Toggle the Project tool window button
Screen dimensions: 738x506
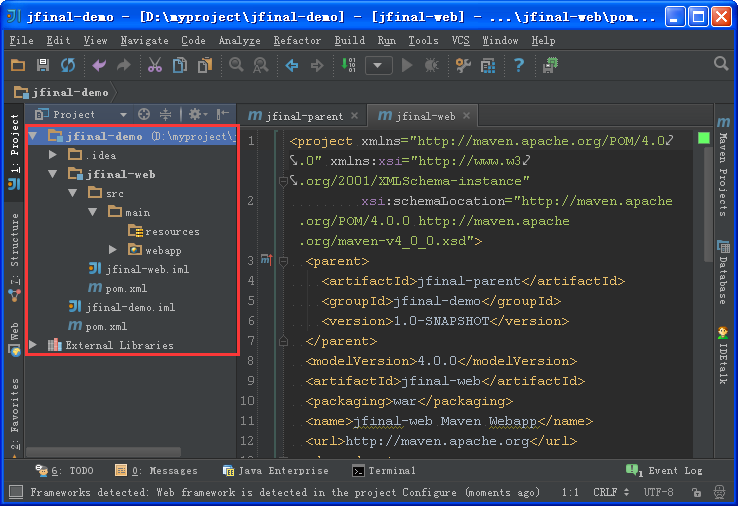[x=14, y=151]
